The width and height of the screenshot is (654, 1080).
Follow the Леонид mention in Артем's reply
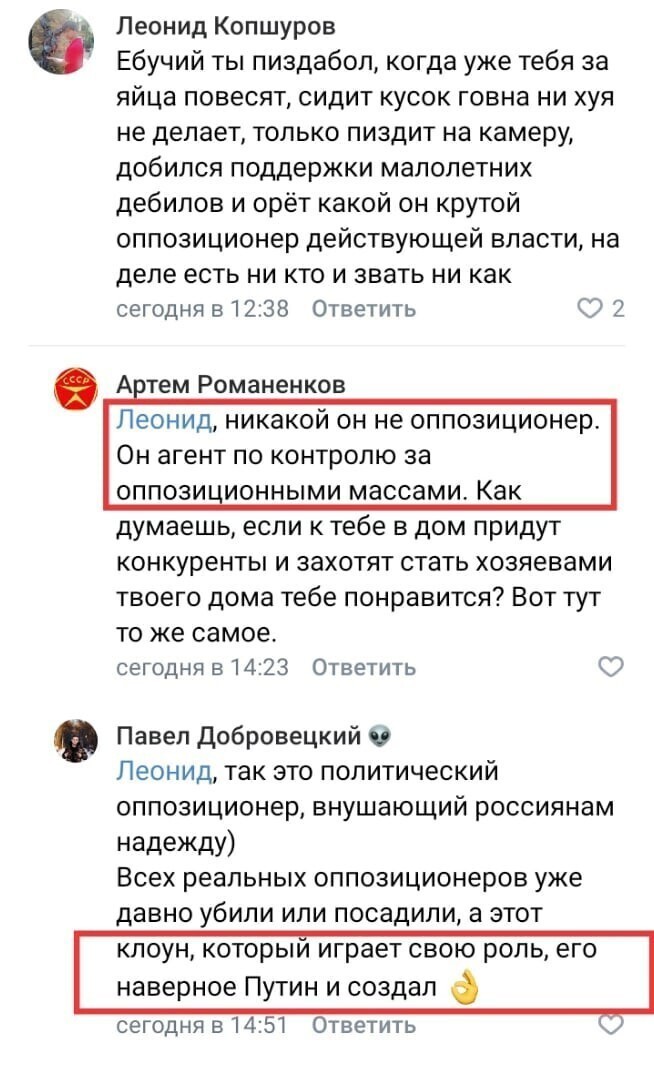[x=164, y=419]
